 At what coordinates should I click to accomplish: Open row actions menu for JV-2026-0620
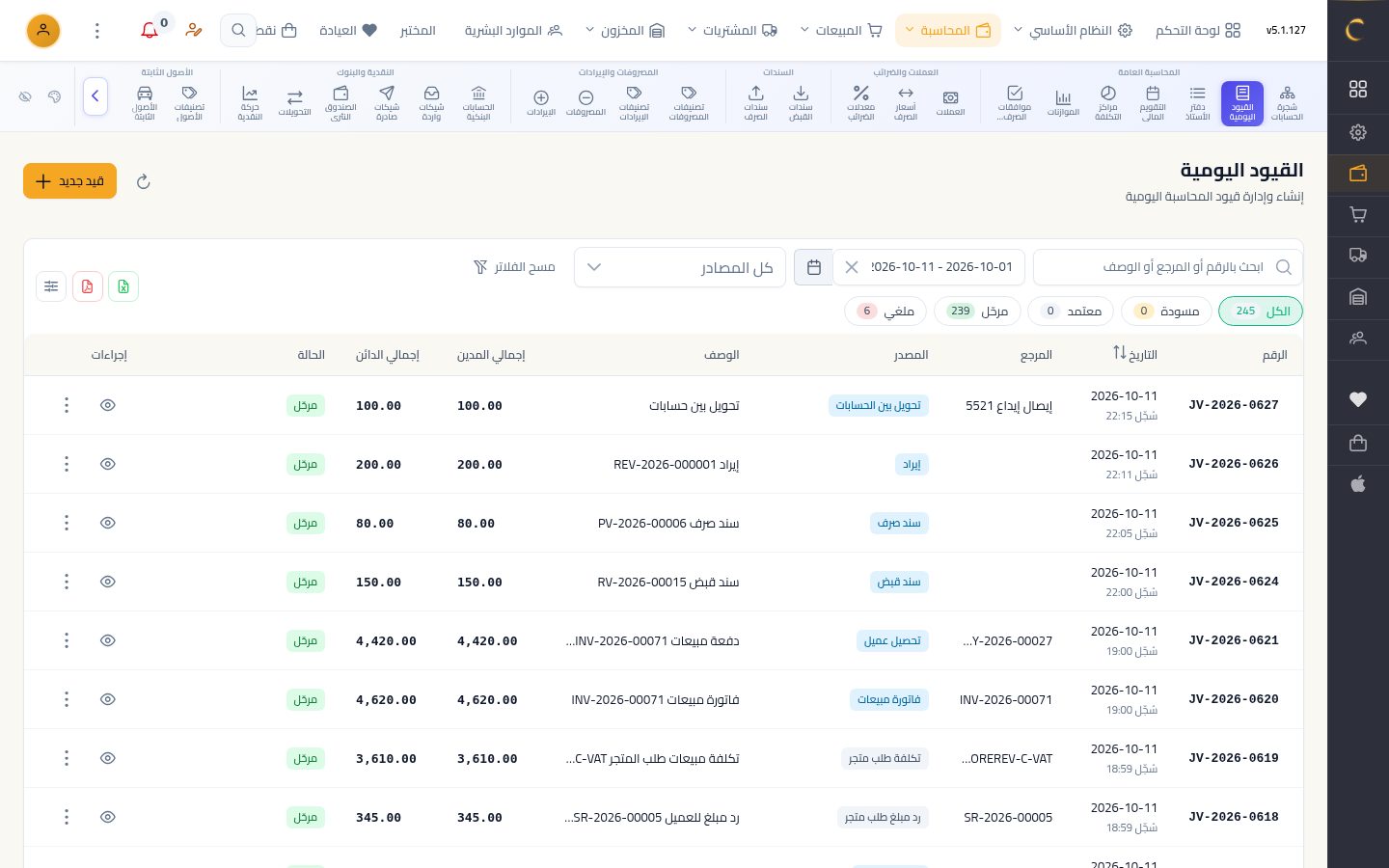pos(67,699)
